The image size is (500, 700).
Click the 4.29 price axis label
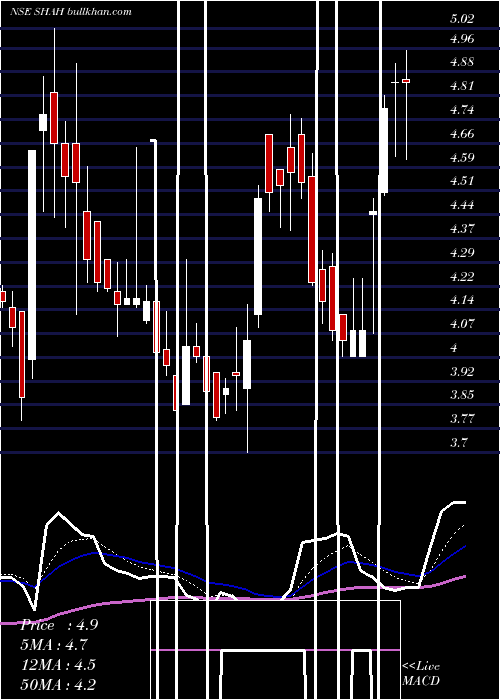tap(462, 253)
